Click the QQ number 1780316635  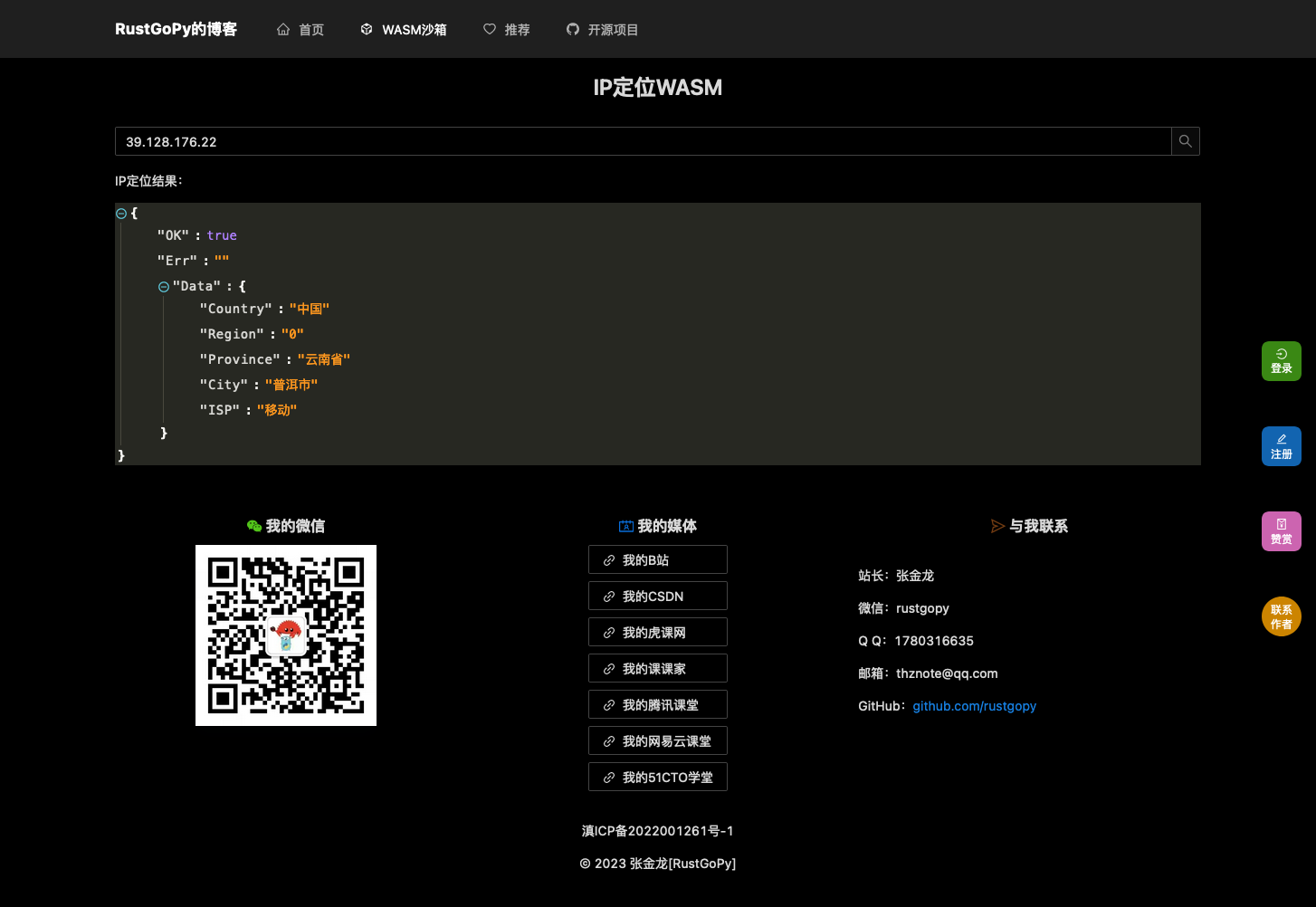click(x=934, y=641)
